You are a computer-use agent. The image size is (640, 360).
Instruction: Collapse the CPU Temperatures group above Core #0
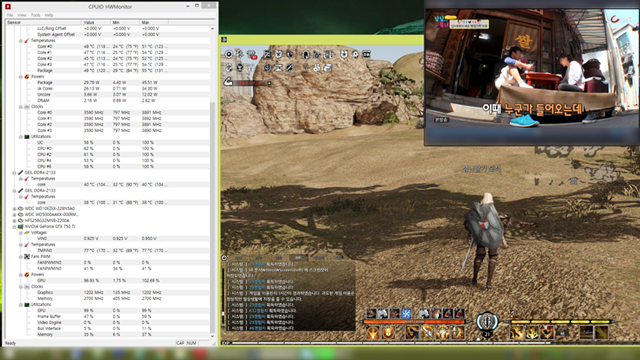(x=21, y=41)
